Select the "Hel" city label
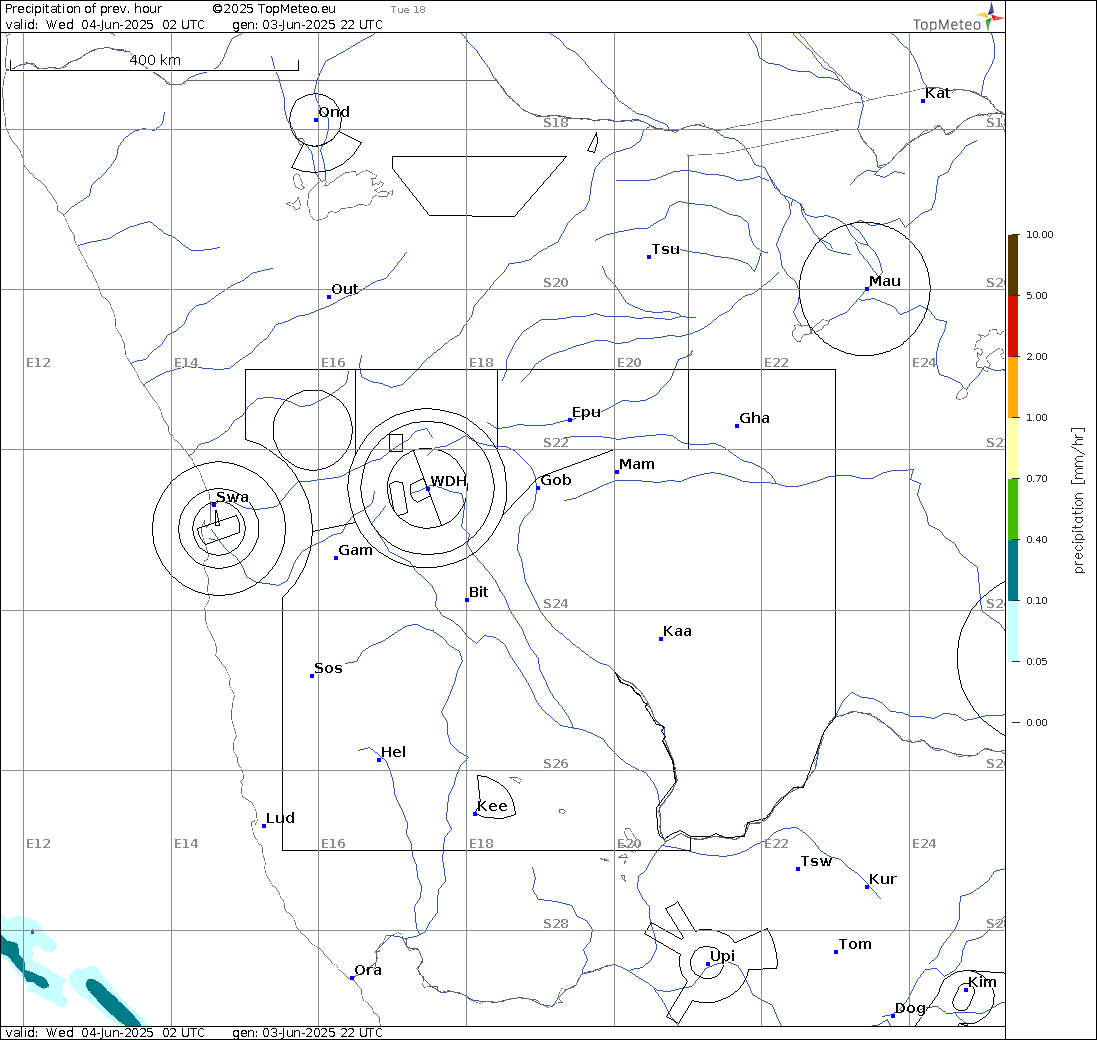 tap(393, 753)
